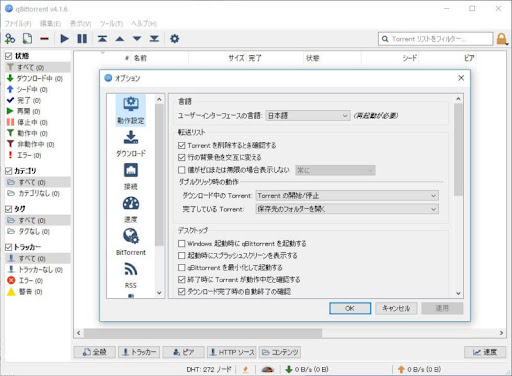Open the 日本語 language dropdown
The height and width of the screenshot is (376, 512).
tap(308, 116)
